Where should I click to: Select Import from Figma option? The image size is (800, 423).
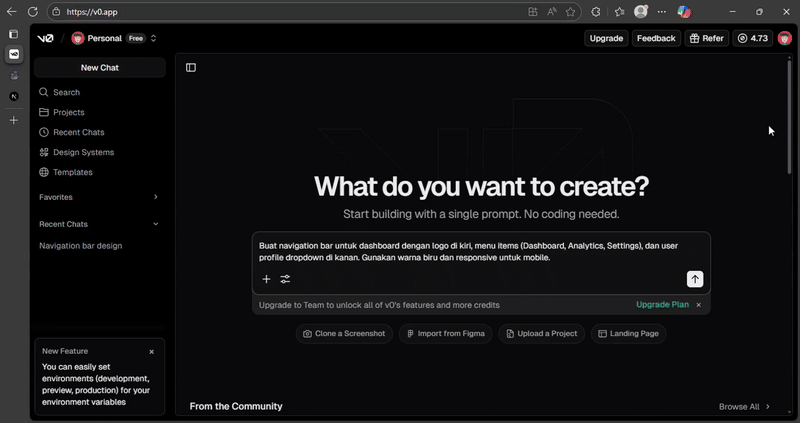[x=445, y=334]
